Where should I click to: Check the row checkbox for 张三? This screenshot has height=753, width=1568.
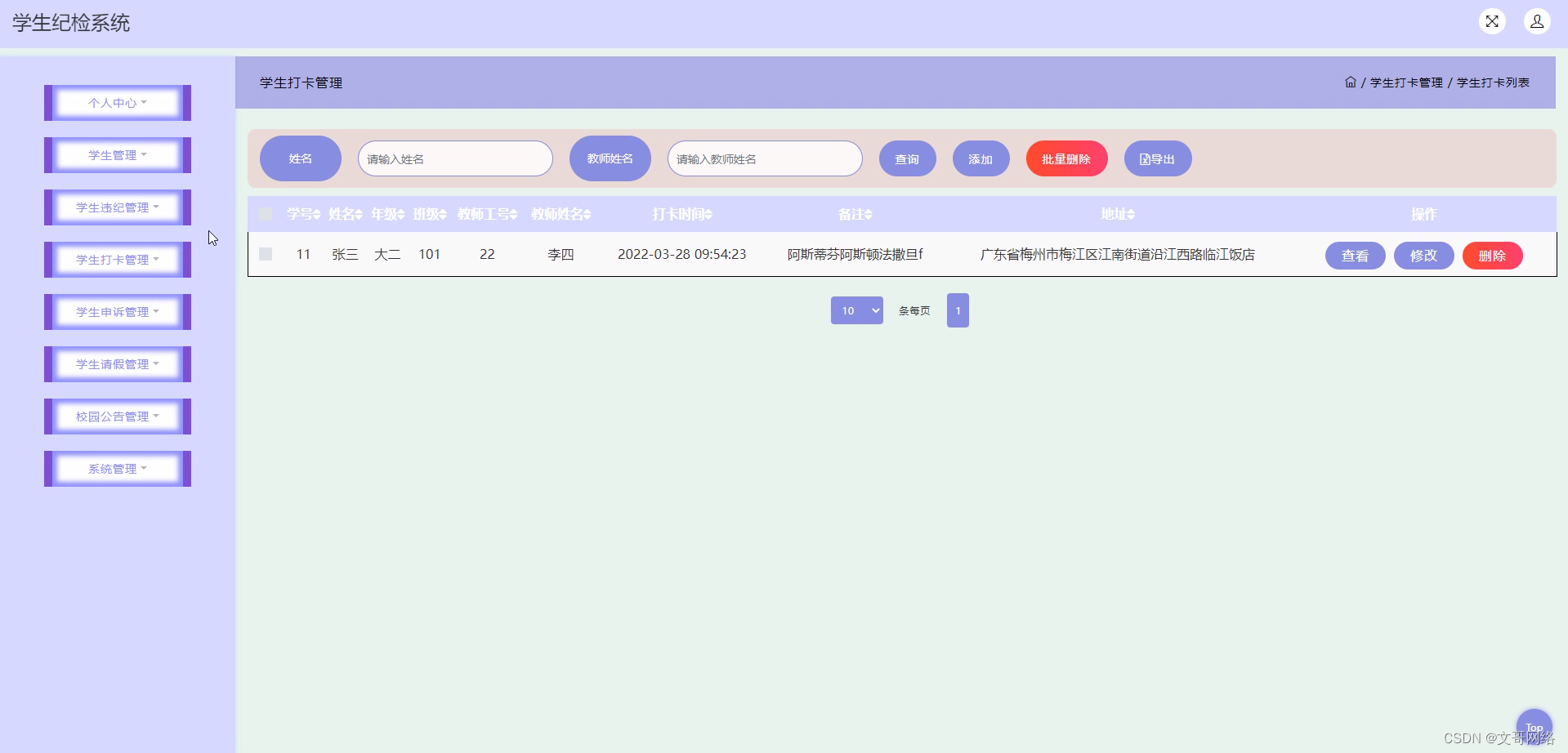[x=265, y=254]
